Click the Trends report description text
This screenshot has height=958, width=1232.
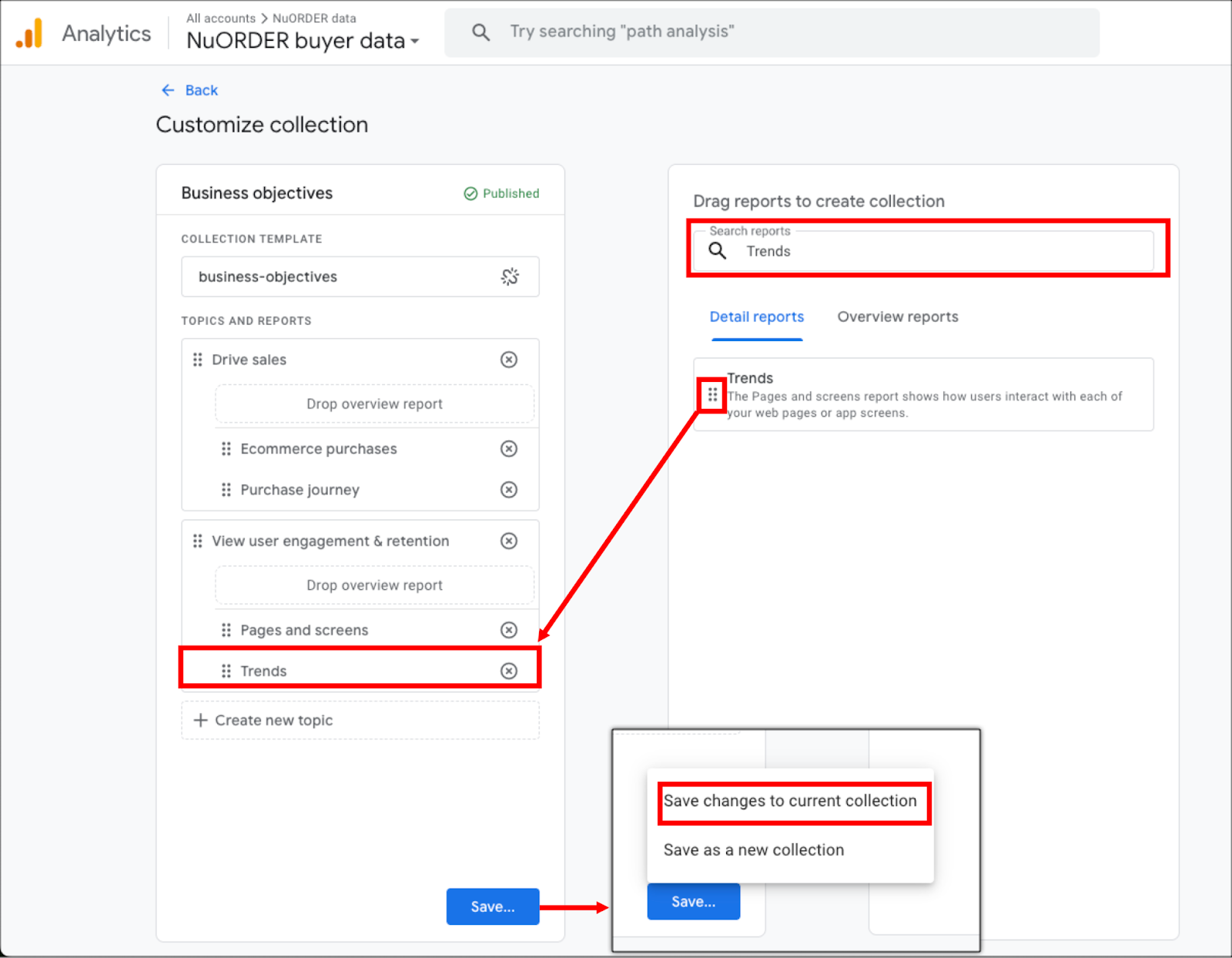point(925,404)
